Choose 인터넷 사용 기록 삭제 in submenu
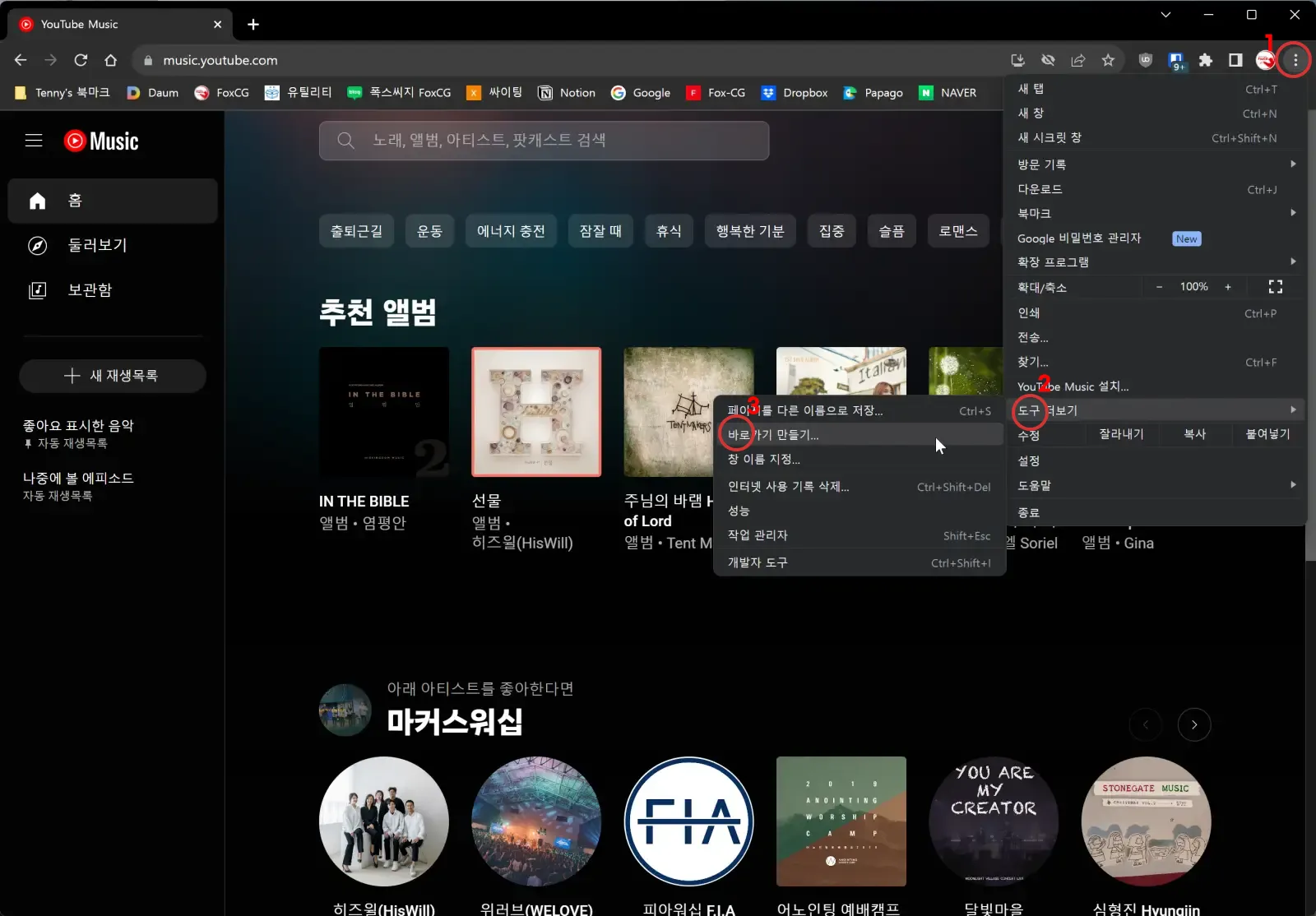 coord(860,487)
